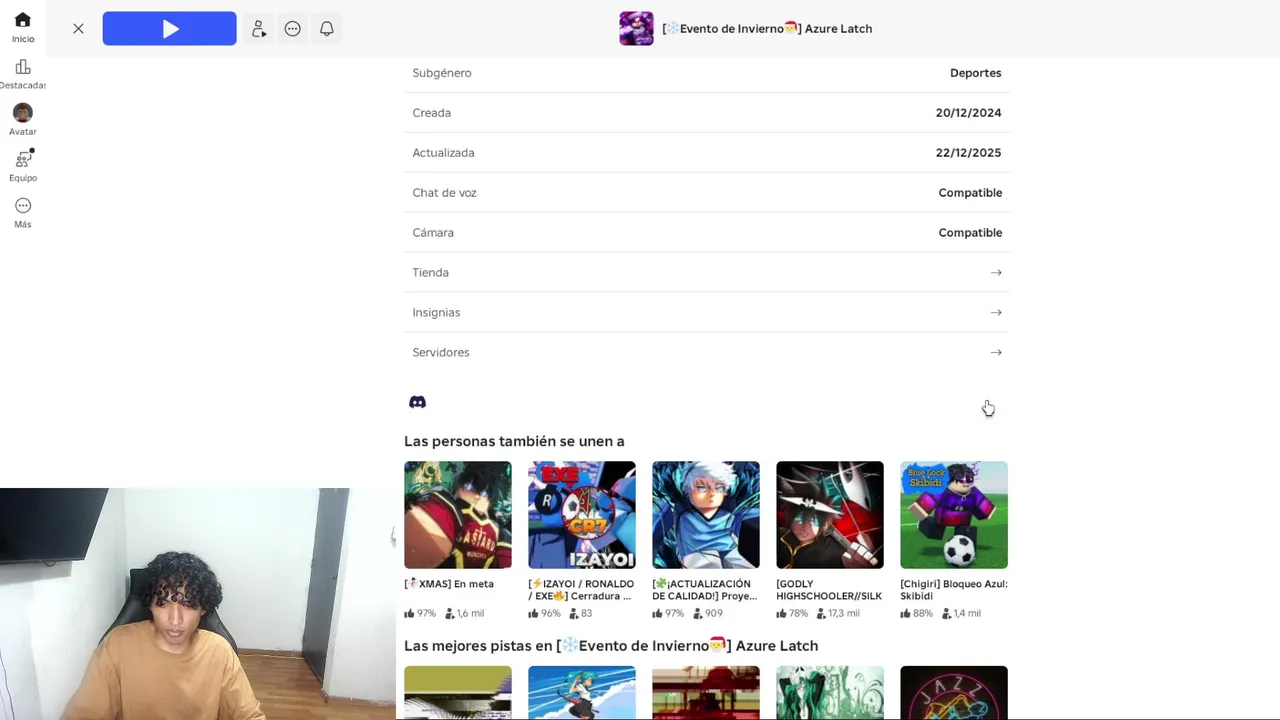Click the 'Chat de voz' label
The width and height of the screenshot is (1280, 720).
pyautogui.click(x=444, y=193)
